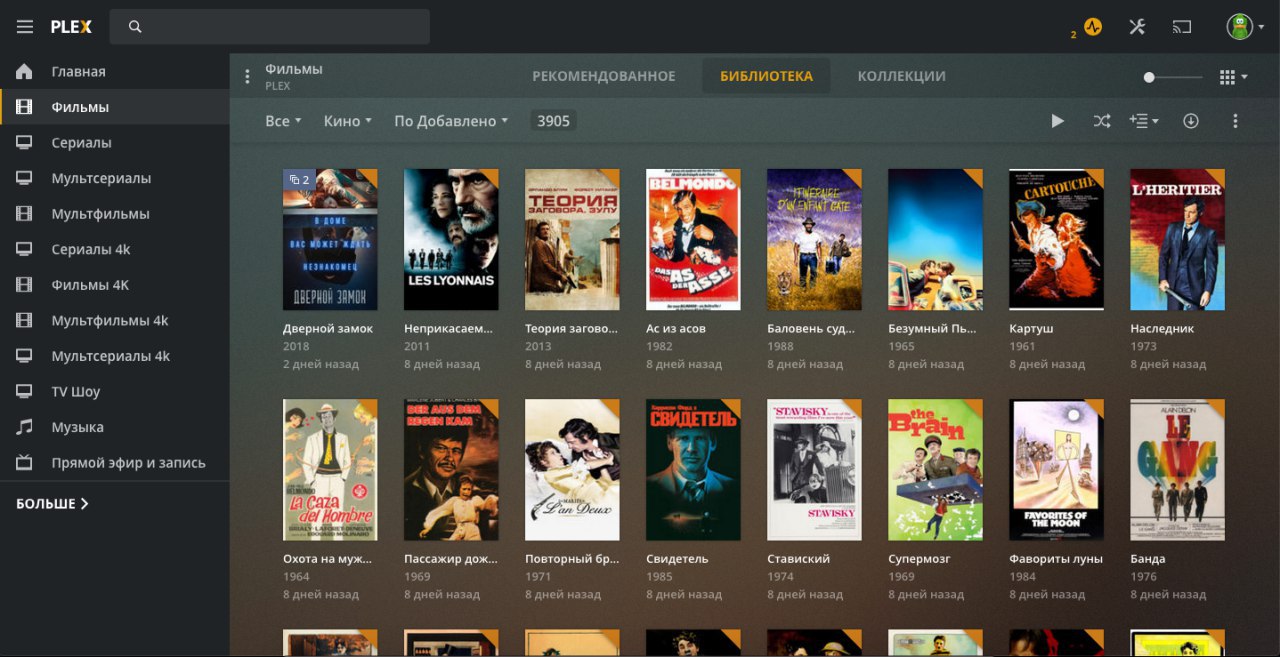1280x657 pixels.
Task: Click the cast to device icon
Action: click(x=1182, y=27)
